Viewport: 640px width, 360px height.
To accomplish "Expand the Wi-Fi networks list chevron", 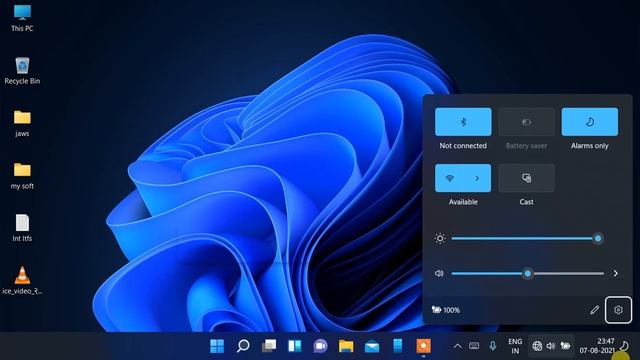I will coord(477,178).
